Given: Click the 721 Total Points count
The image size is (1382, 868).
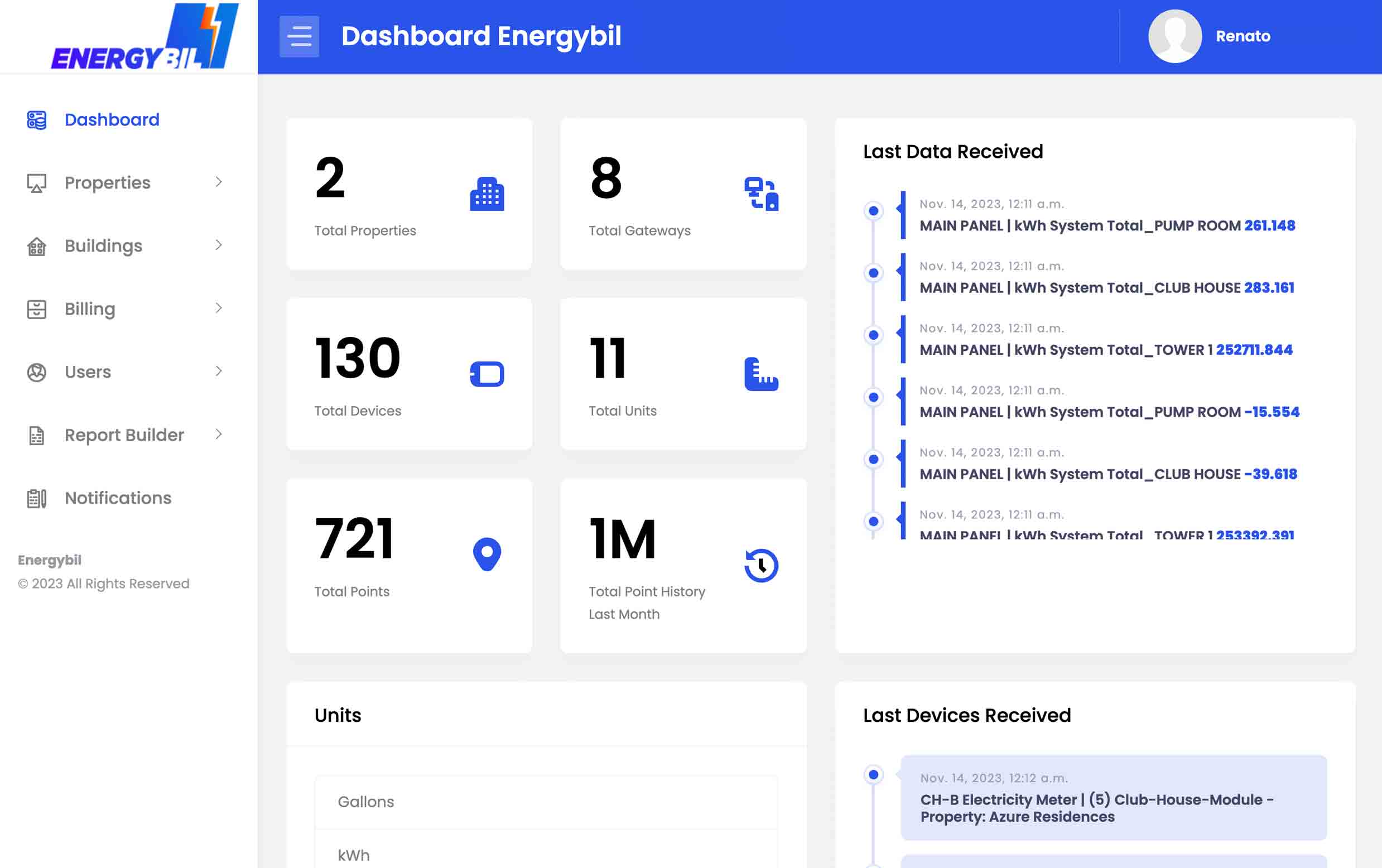Looking at the screenshot, I should [354, 539].
